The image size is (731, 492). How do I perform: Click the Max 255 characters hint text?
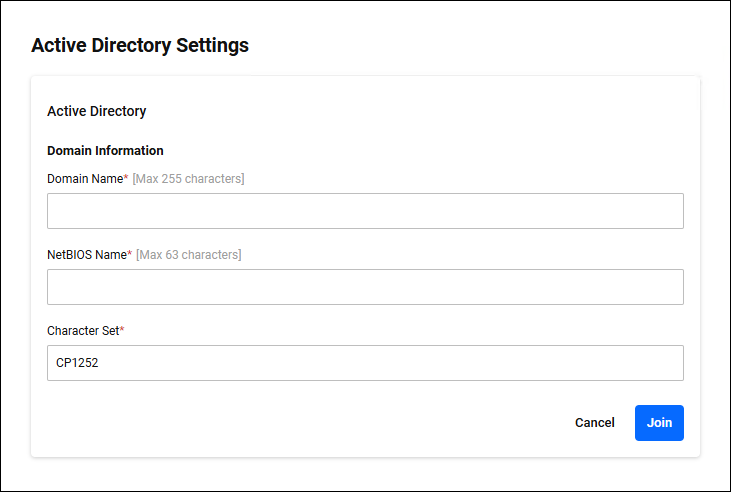[x=188, y=179]
